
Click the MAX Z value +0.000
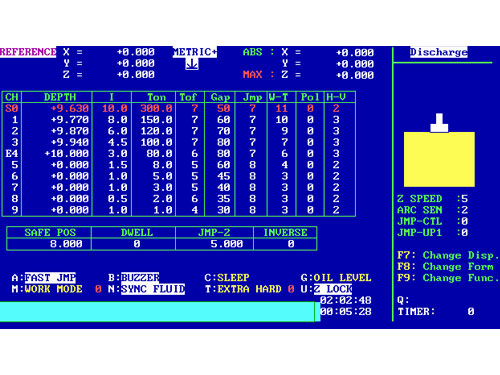click(355, 75)
